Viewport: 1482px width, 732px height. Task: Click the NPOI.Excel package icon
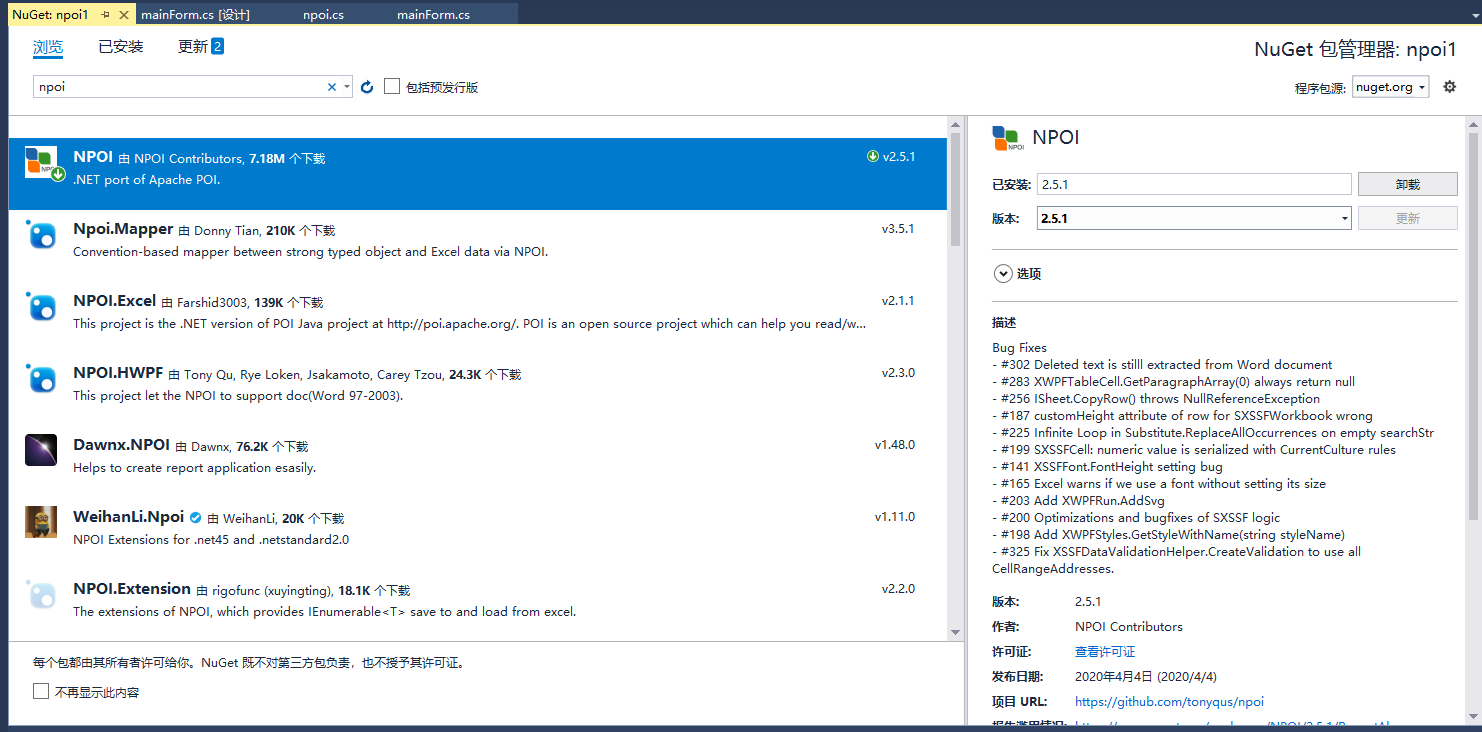tap(41, 307)
